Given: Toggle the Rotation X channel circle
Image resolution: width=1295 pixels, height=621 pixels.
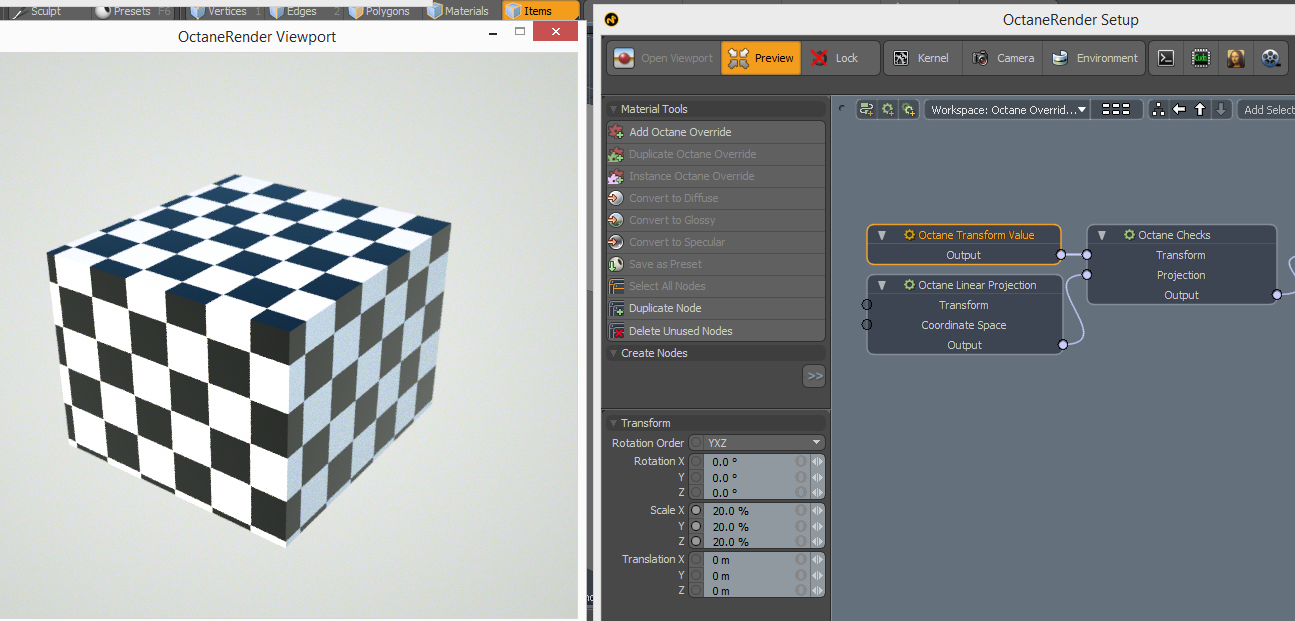Looking at the screenshot, I should 696,461.
